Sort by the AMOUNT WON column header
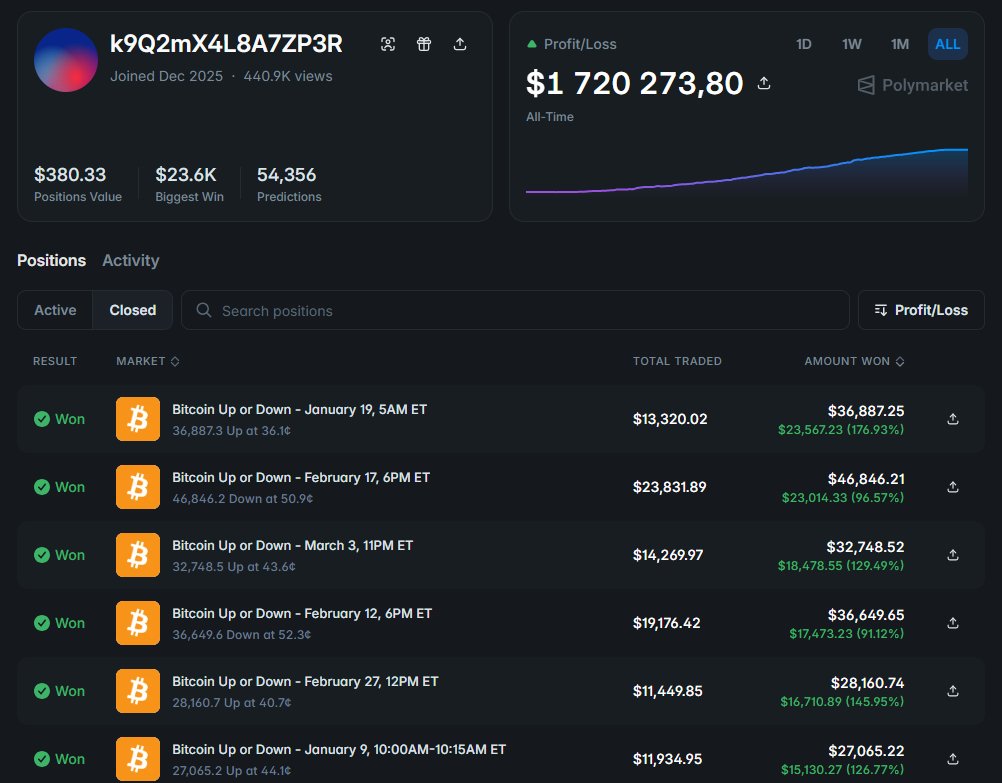 click(854, 361)
